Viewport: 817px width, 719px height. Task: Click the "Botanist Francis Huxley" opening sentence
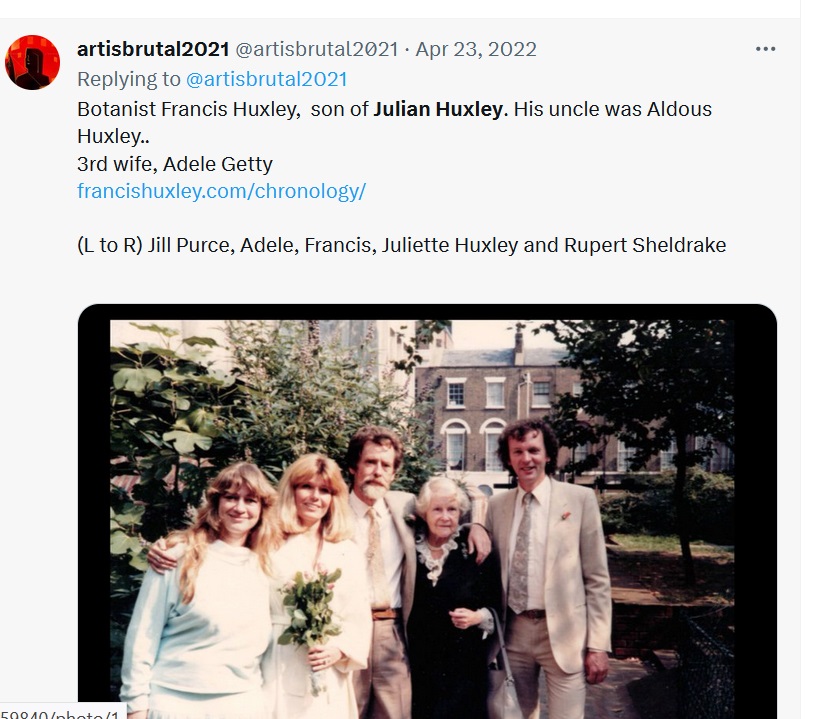coord(189,109)
